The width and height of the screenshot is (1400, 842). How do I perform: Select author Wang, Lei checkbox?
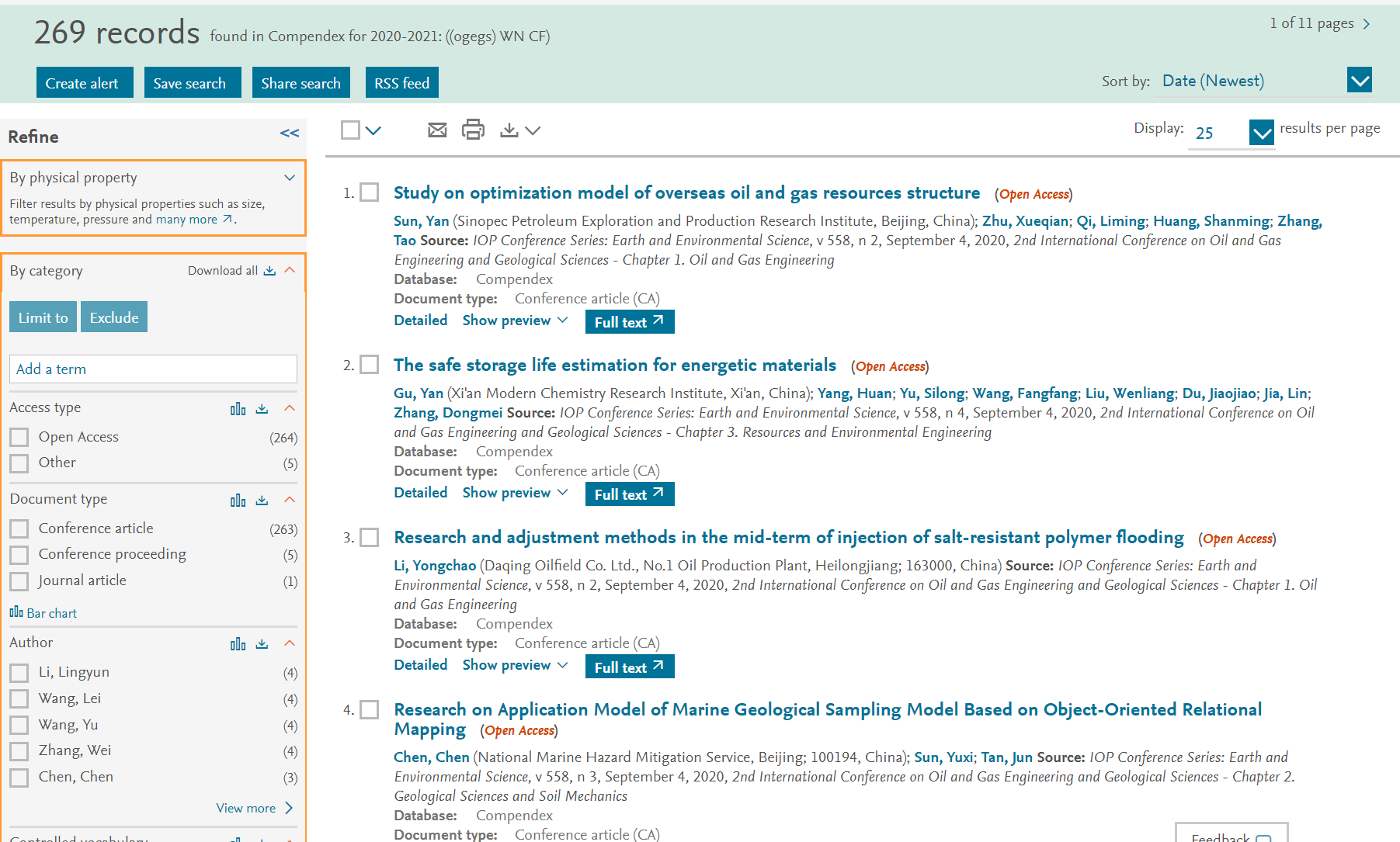click(19, 699)
